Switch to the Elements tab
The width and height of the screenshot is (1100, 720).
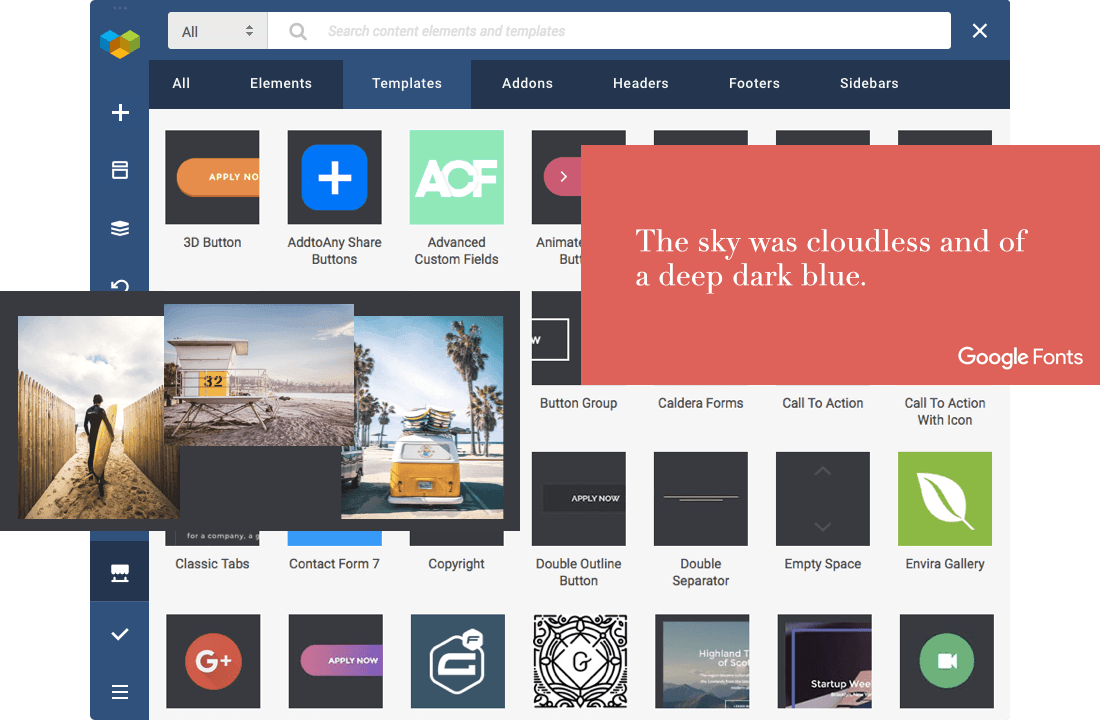280,84
